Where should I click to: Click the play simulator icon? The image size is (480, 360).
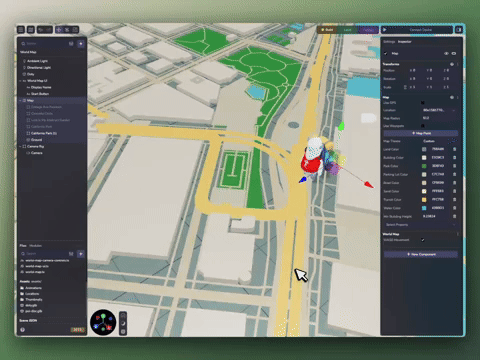(384, 30)
